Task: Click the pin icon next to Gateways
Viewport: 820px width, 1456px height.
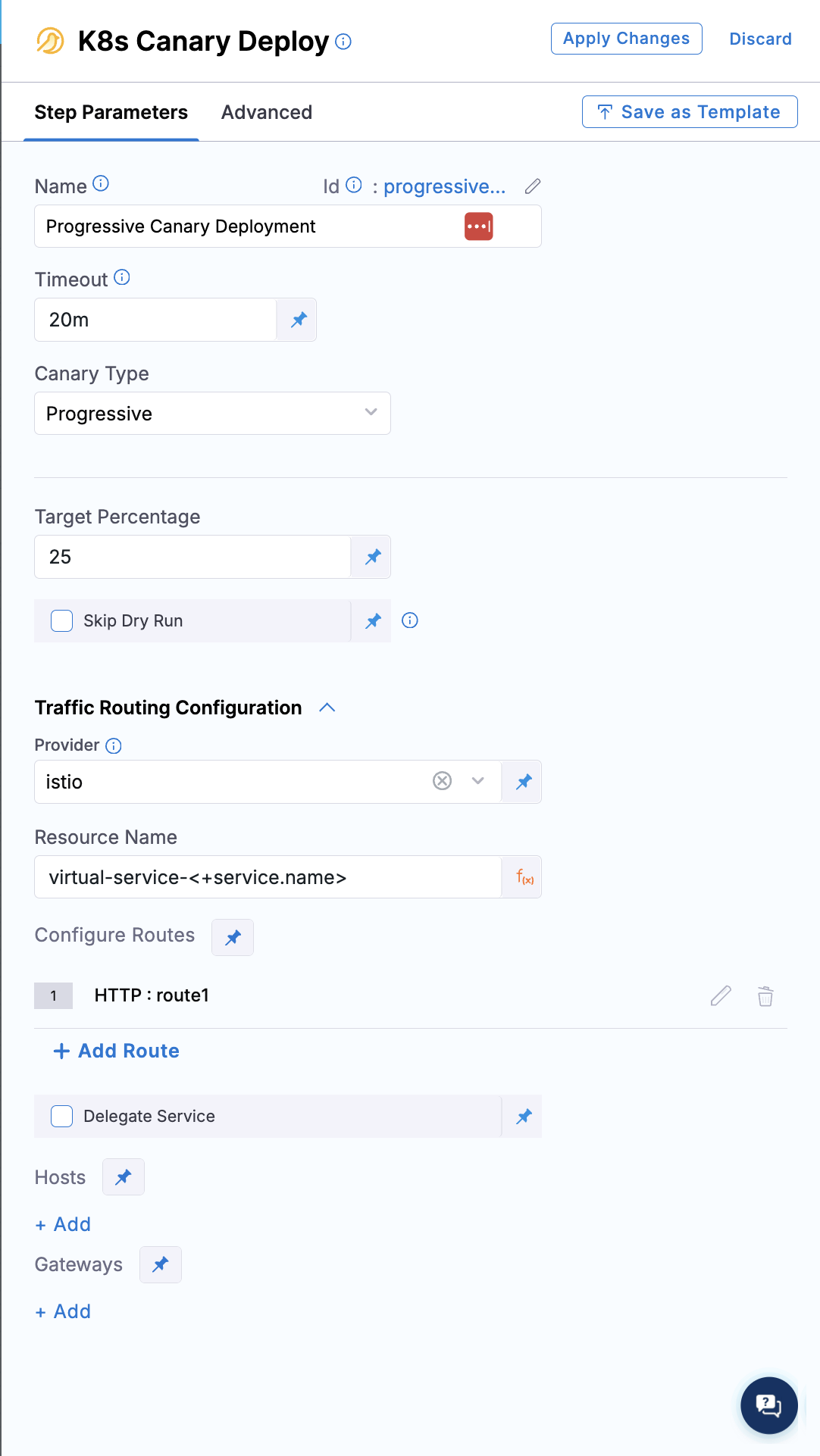Action: pos(161,1264)
